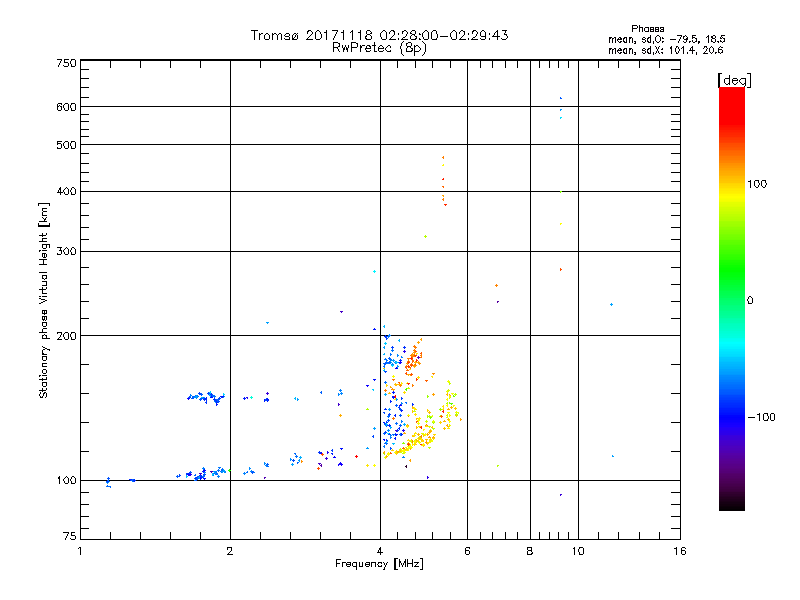Image resolution: width=800 pixels, height=600 pixels.
Task: Click the colorbar label '0'
Action: [749, 300]
